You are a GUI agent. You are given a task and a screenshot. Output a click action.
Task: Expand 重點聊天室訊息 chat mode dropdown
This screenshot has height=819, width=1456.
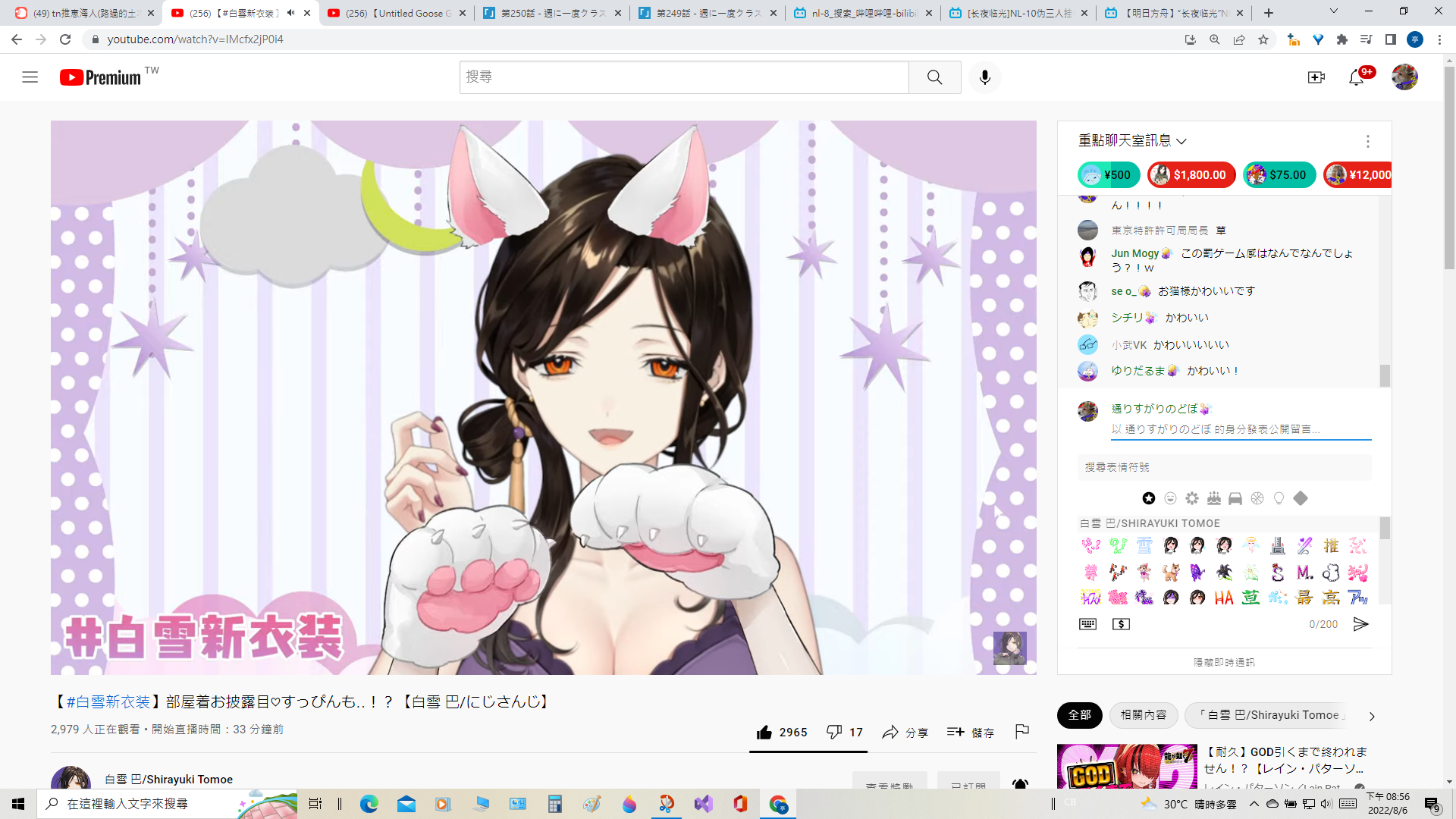(1132, 141)
